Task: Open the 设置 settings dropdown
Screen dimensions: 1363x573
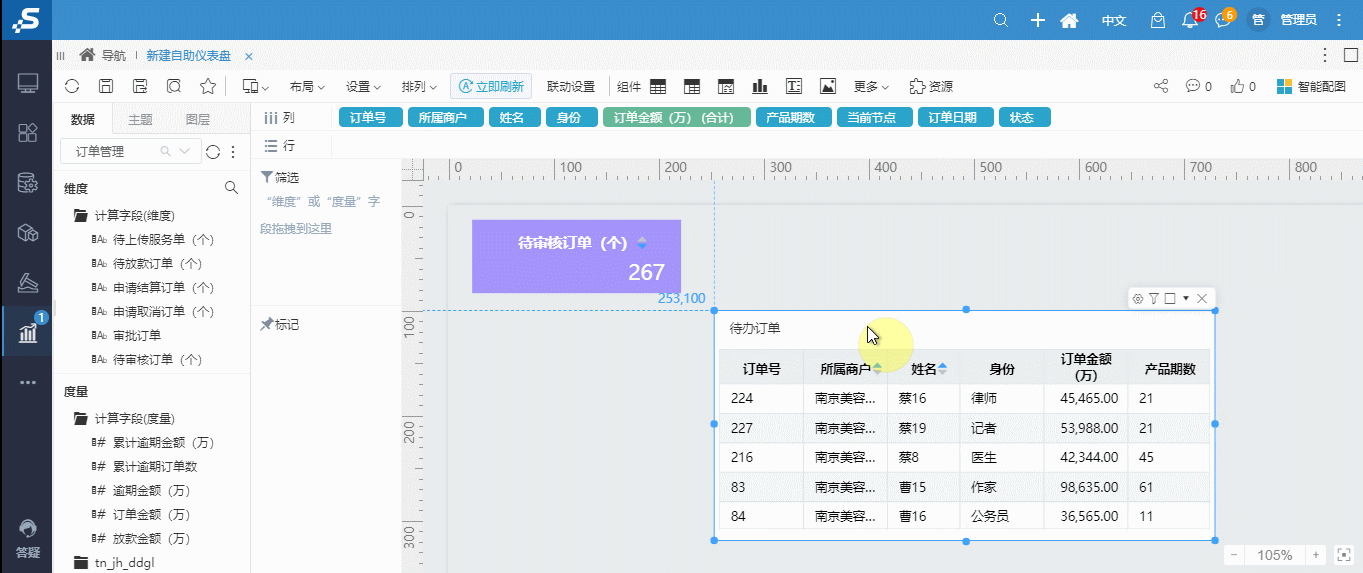Action: (363, 86)
